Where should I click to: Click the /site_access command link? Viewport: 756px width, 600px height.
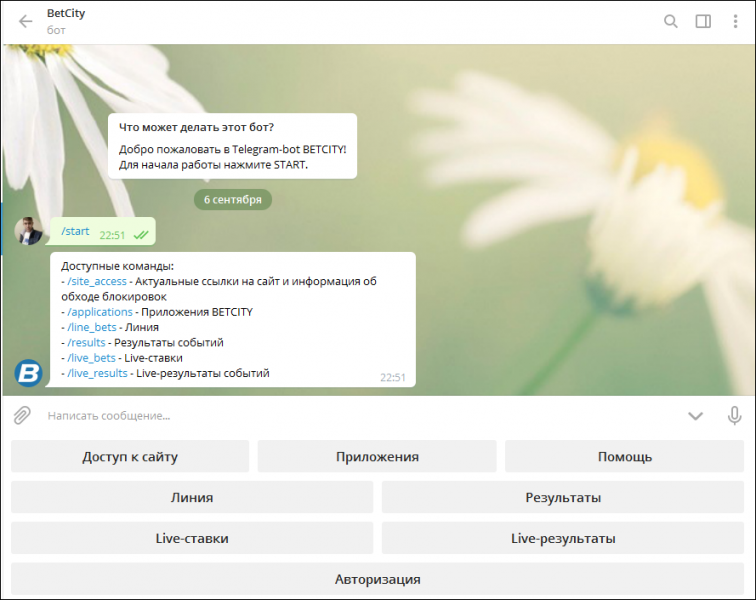point(97,281)
